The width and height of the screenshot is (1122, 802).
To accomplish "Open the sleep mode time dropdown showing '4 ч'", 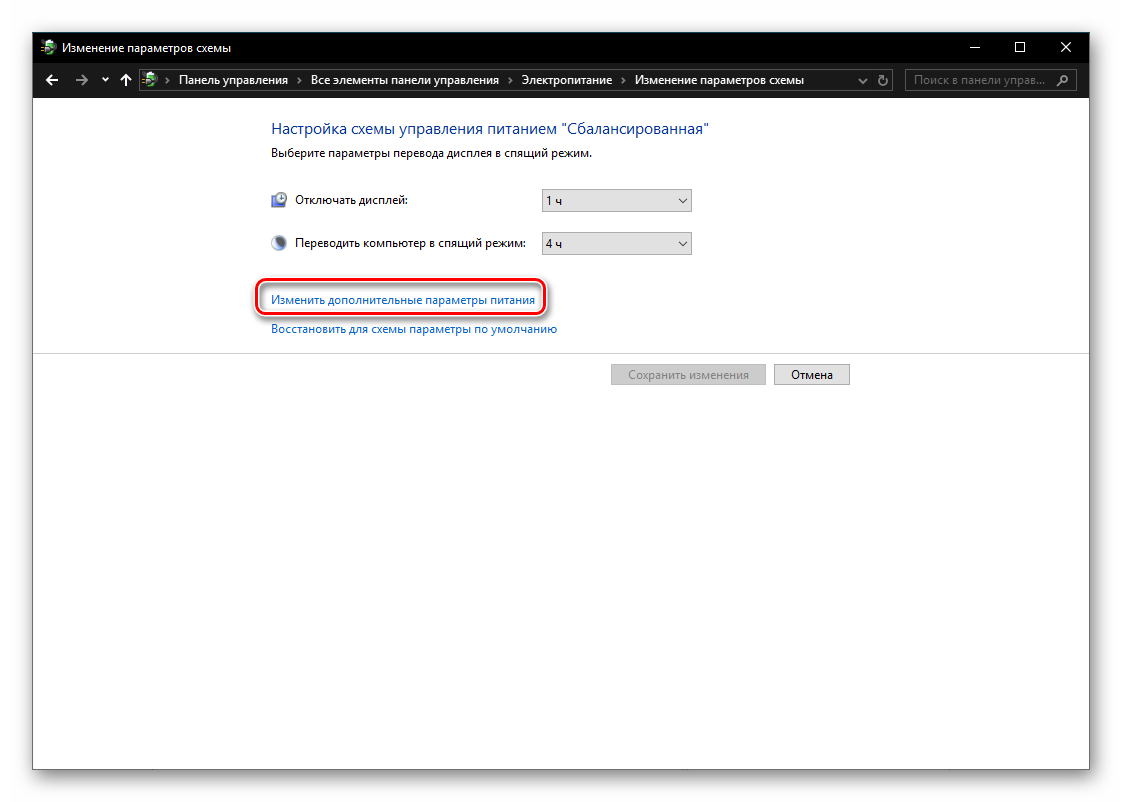I will coord(616,243).
